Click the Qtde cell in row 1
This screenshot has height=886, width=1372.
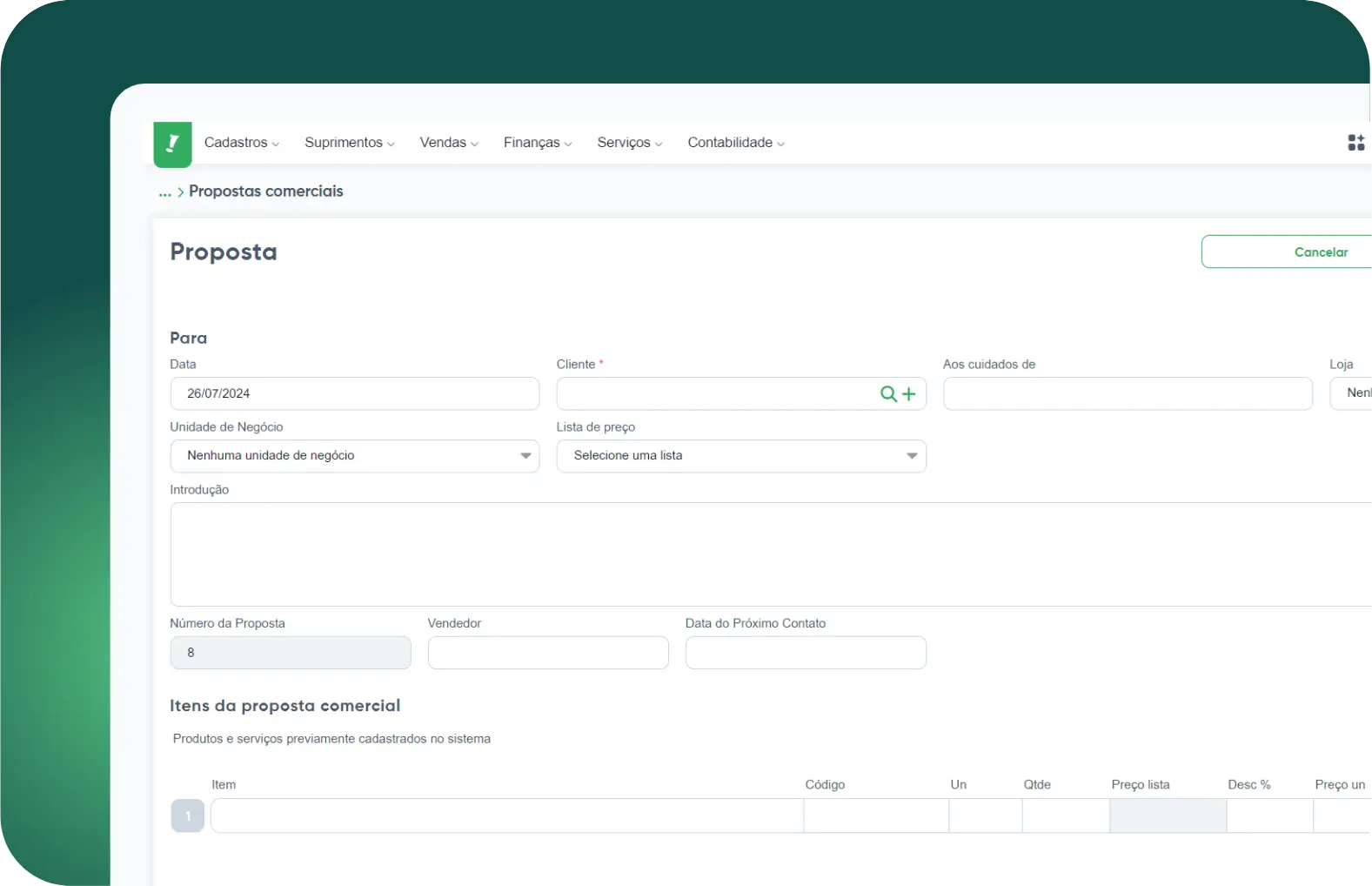1066,816
